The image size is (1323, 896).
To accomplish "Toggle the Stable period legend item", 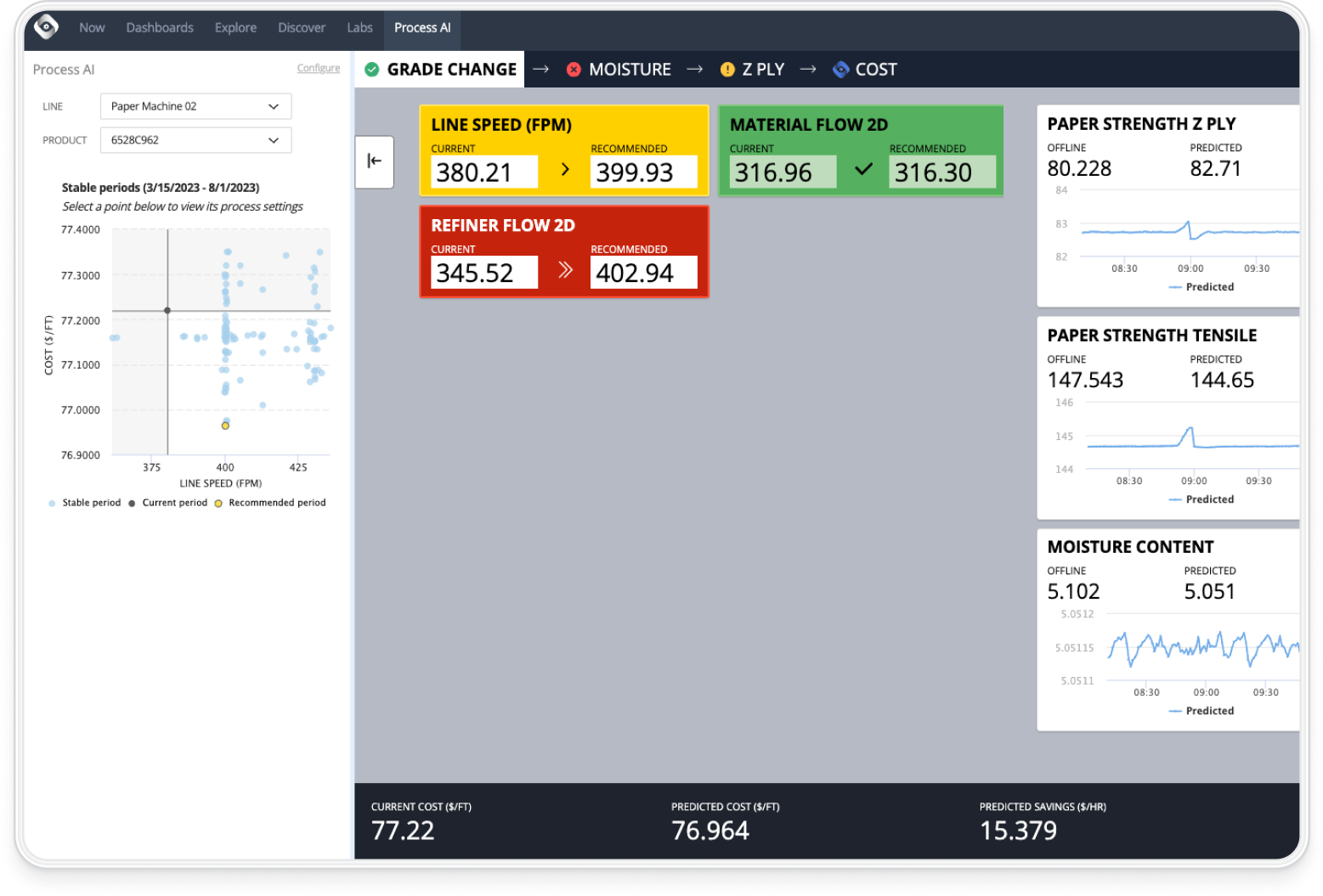I will click(x=85, y=503).
